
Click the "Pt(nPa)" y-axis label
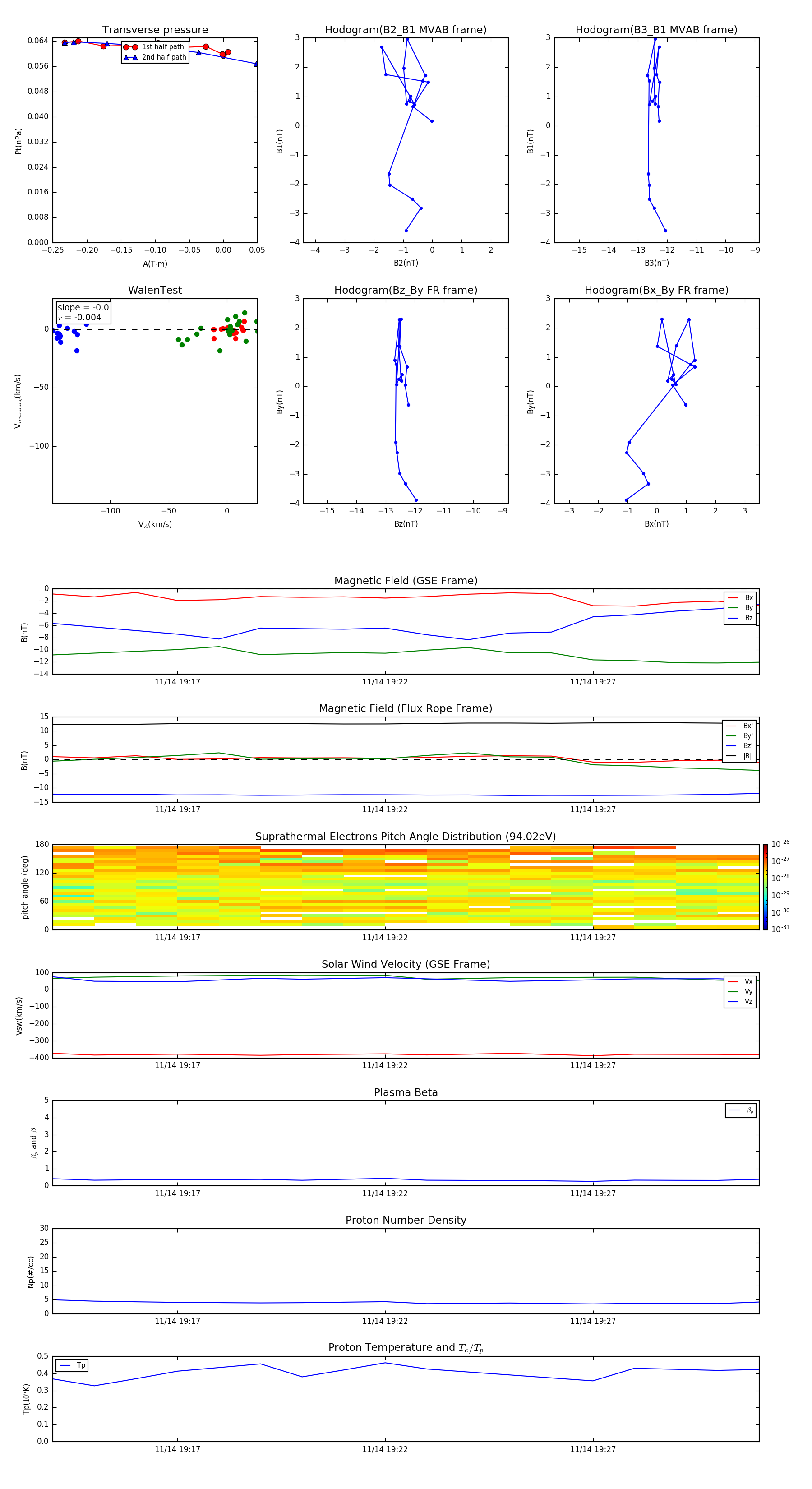click(x=18, y=141)
